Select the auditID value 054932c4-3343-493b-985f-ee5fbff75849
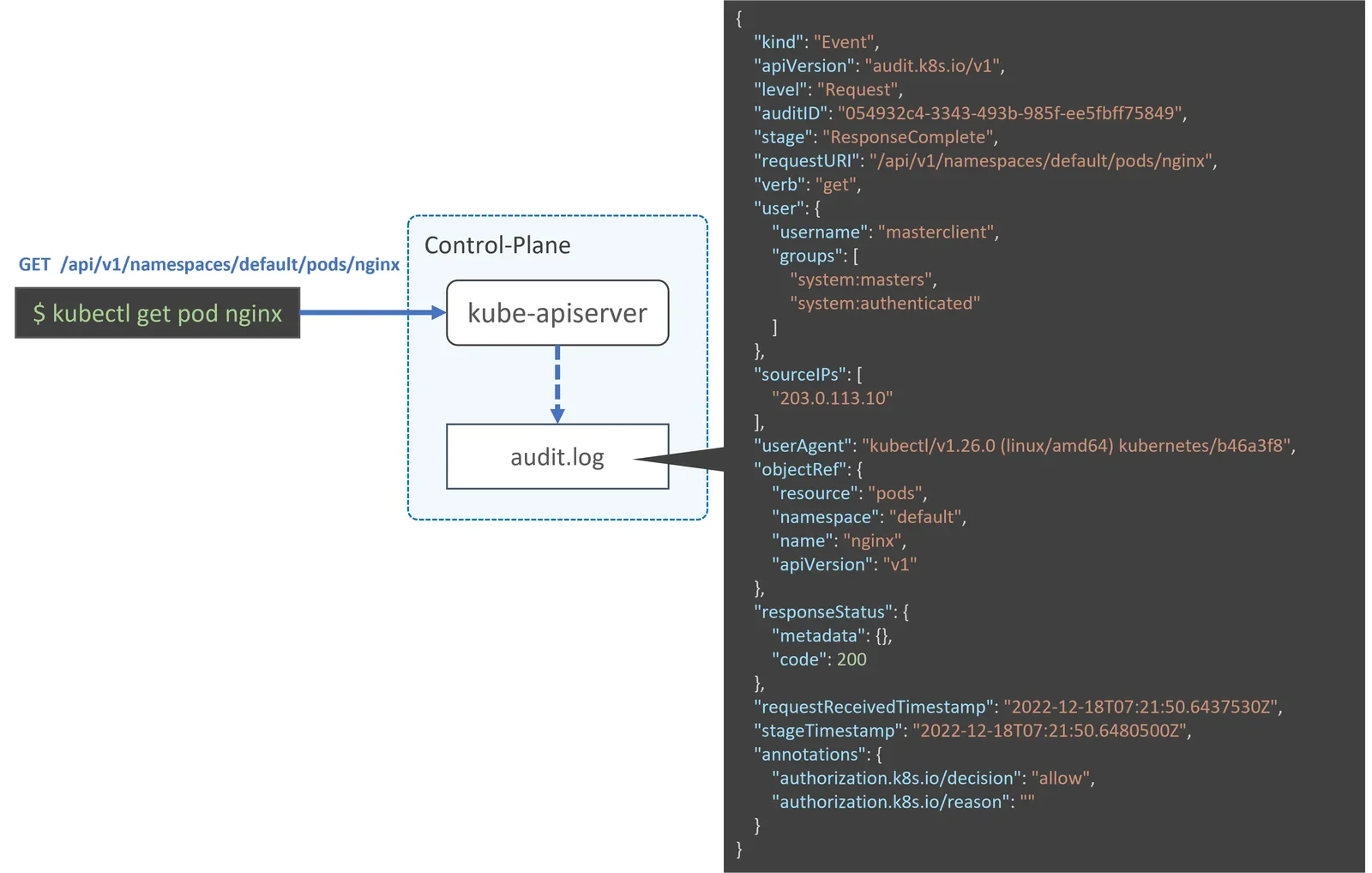 tap(1010, 113)
